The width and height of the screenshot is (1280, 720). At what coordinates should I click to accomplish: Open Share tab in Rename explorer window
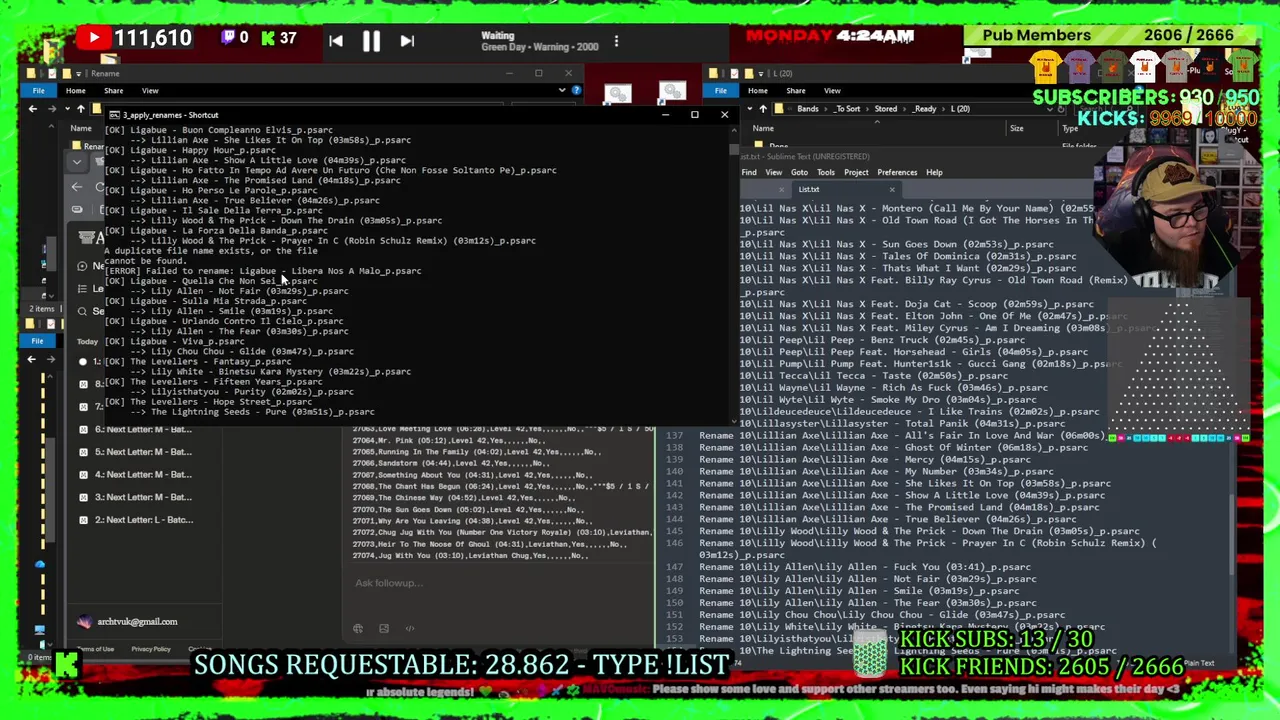point(113,91)
